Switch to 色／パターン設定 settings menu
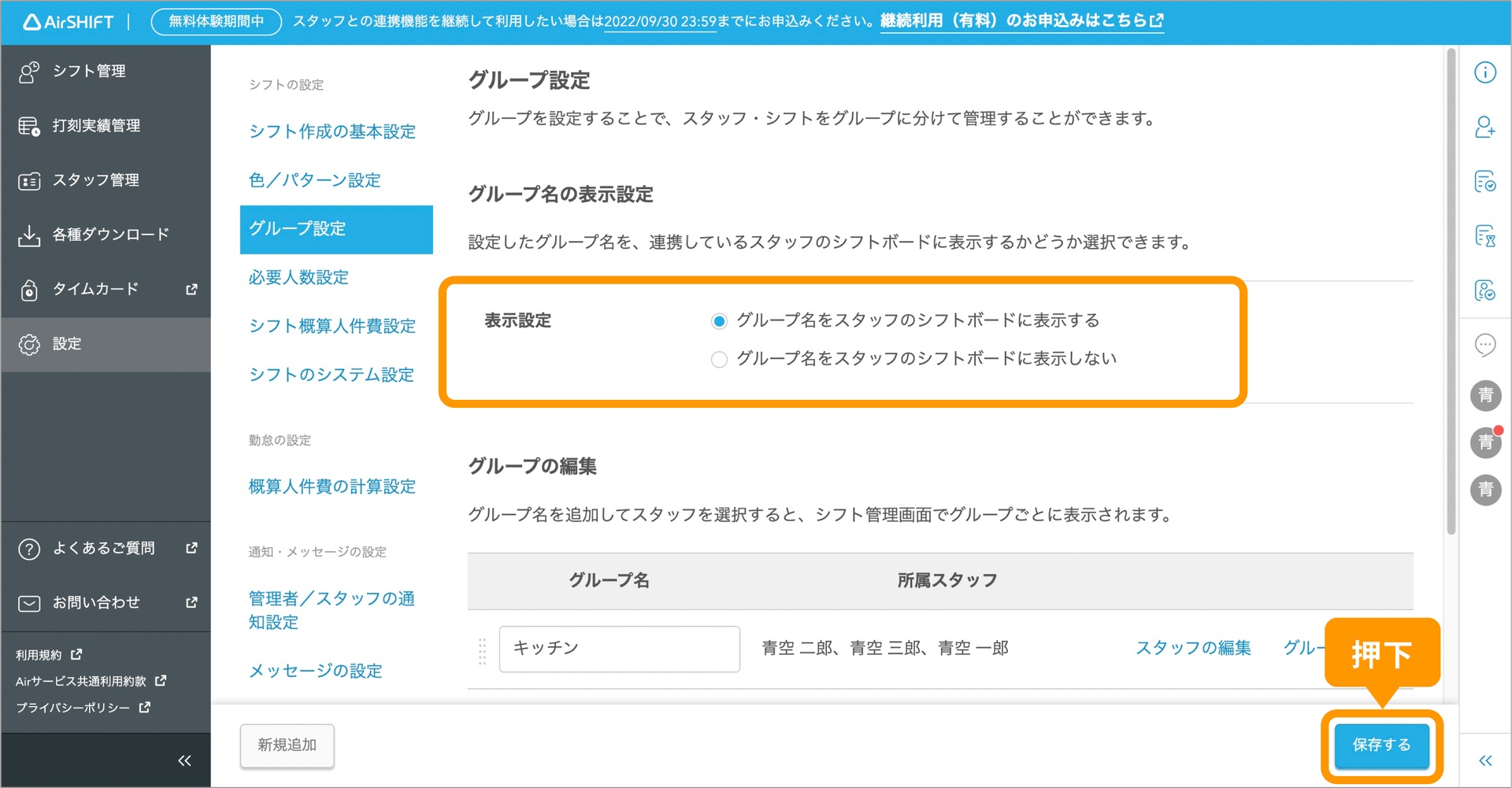1512x788 pixels. click(314, 179)
